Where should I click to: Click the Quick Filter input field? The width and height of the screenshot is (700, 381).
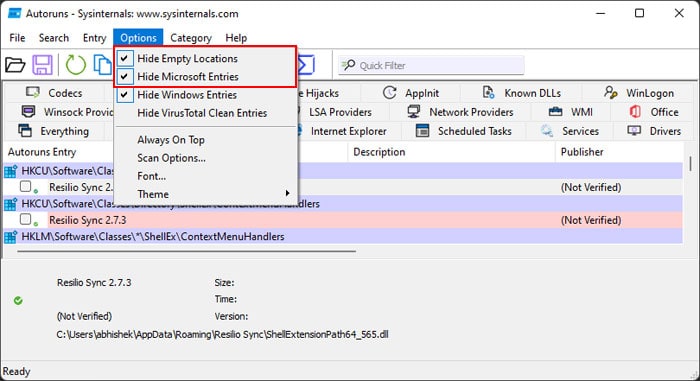tap(431, 65)
